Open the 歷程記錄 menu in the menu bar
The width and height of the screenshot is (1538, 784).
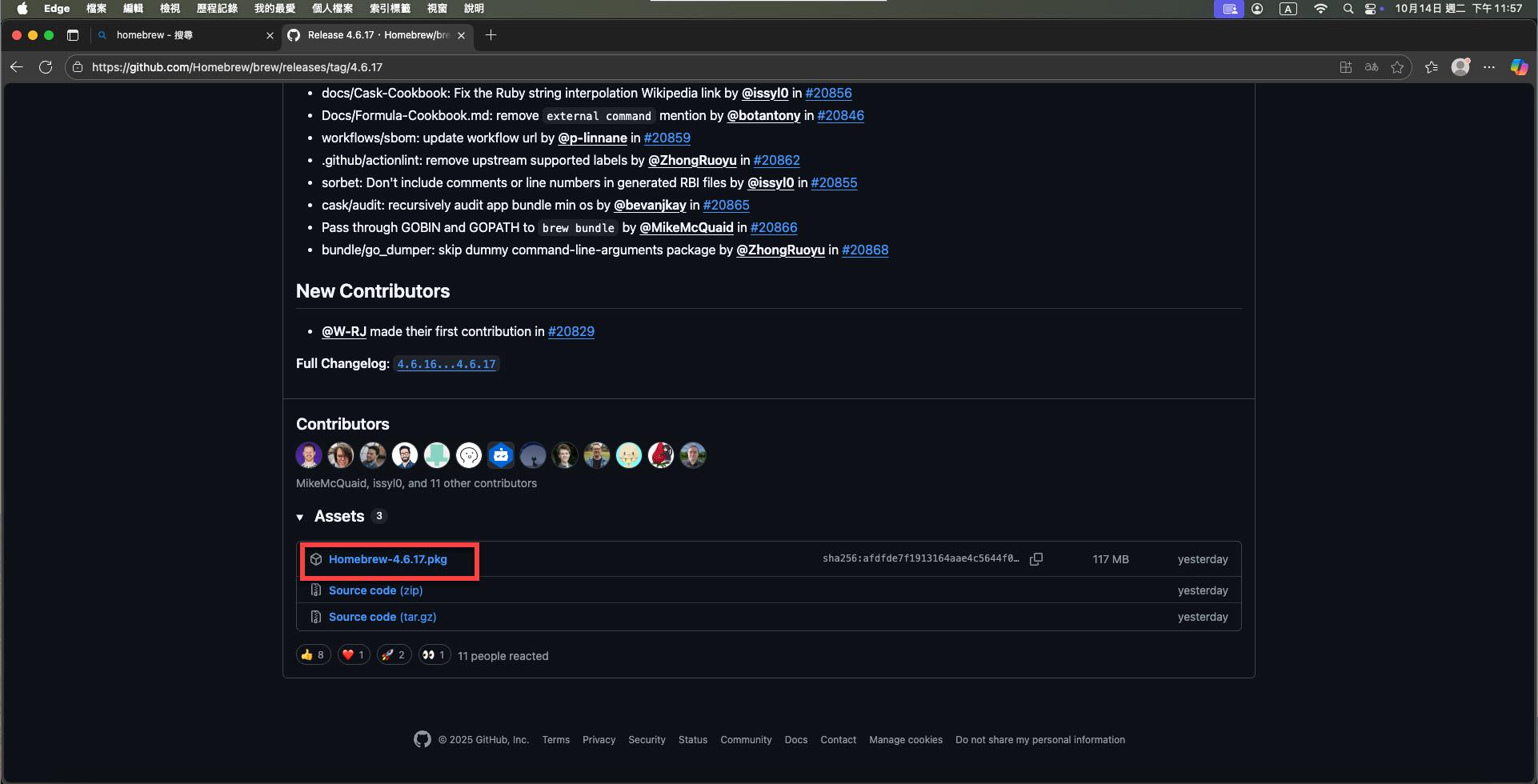tap(217, 9)
